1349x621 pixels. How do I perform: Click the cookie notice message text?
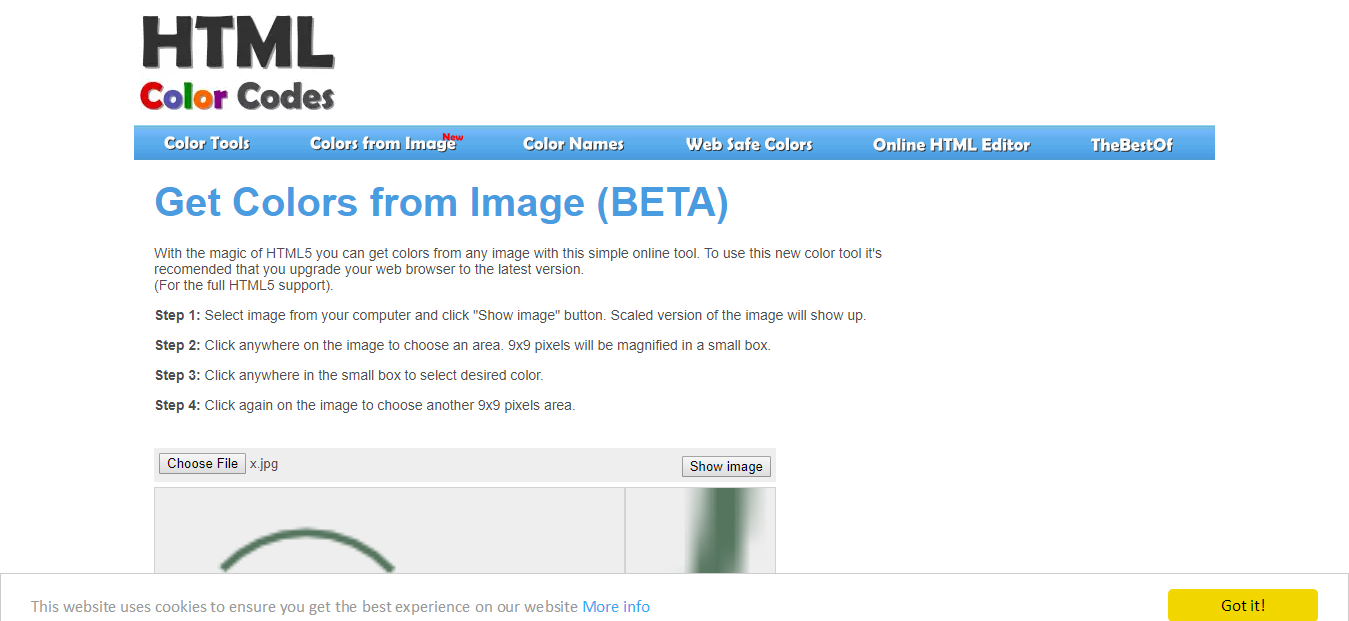point(304,606)
